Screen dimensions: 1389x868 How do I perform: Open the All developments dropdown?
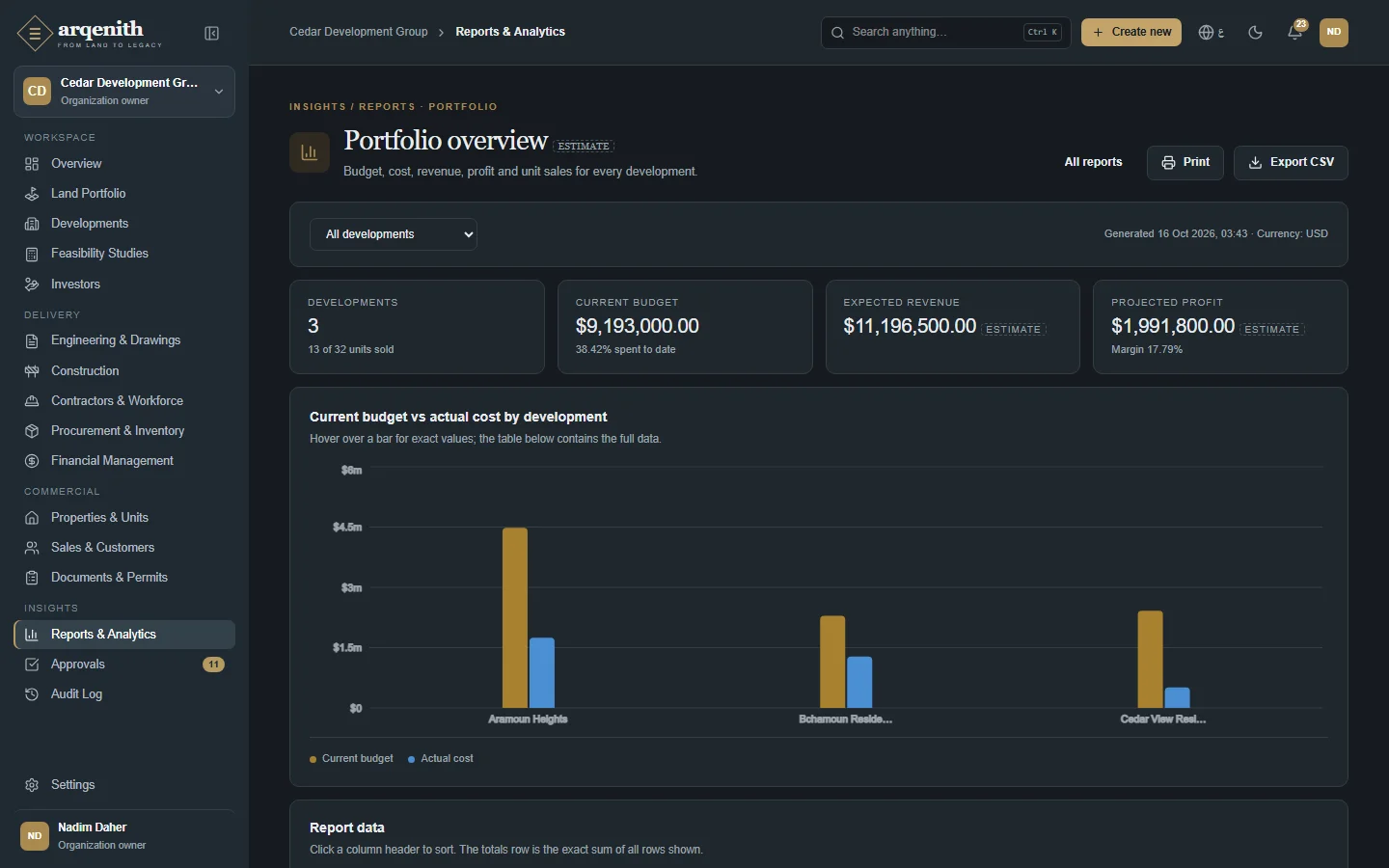(394, 234)
